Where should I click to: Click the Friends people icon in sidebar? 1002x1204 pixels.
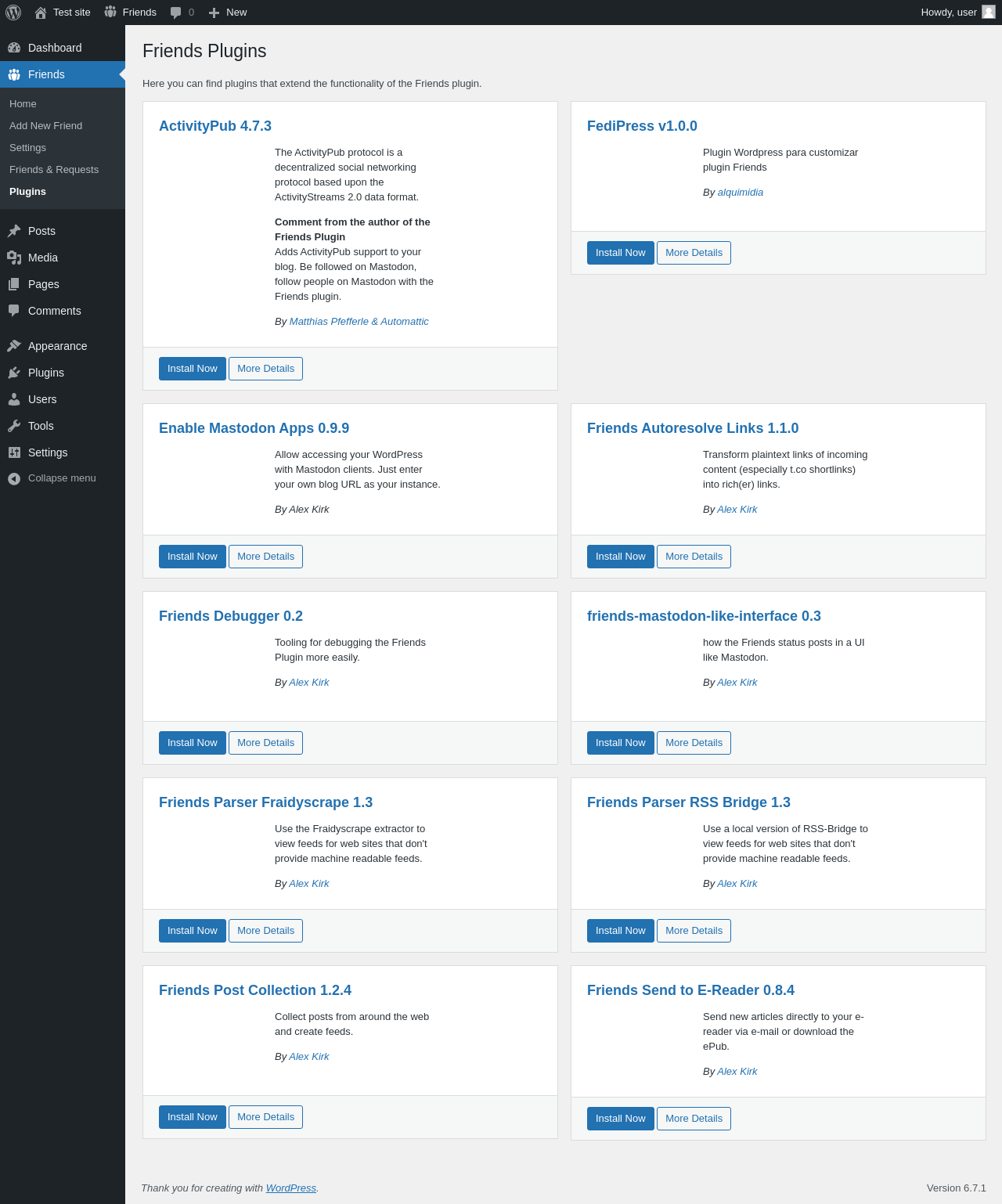(x=14, y=74)
